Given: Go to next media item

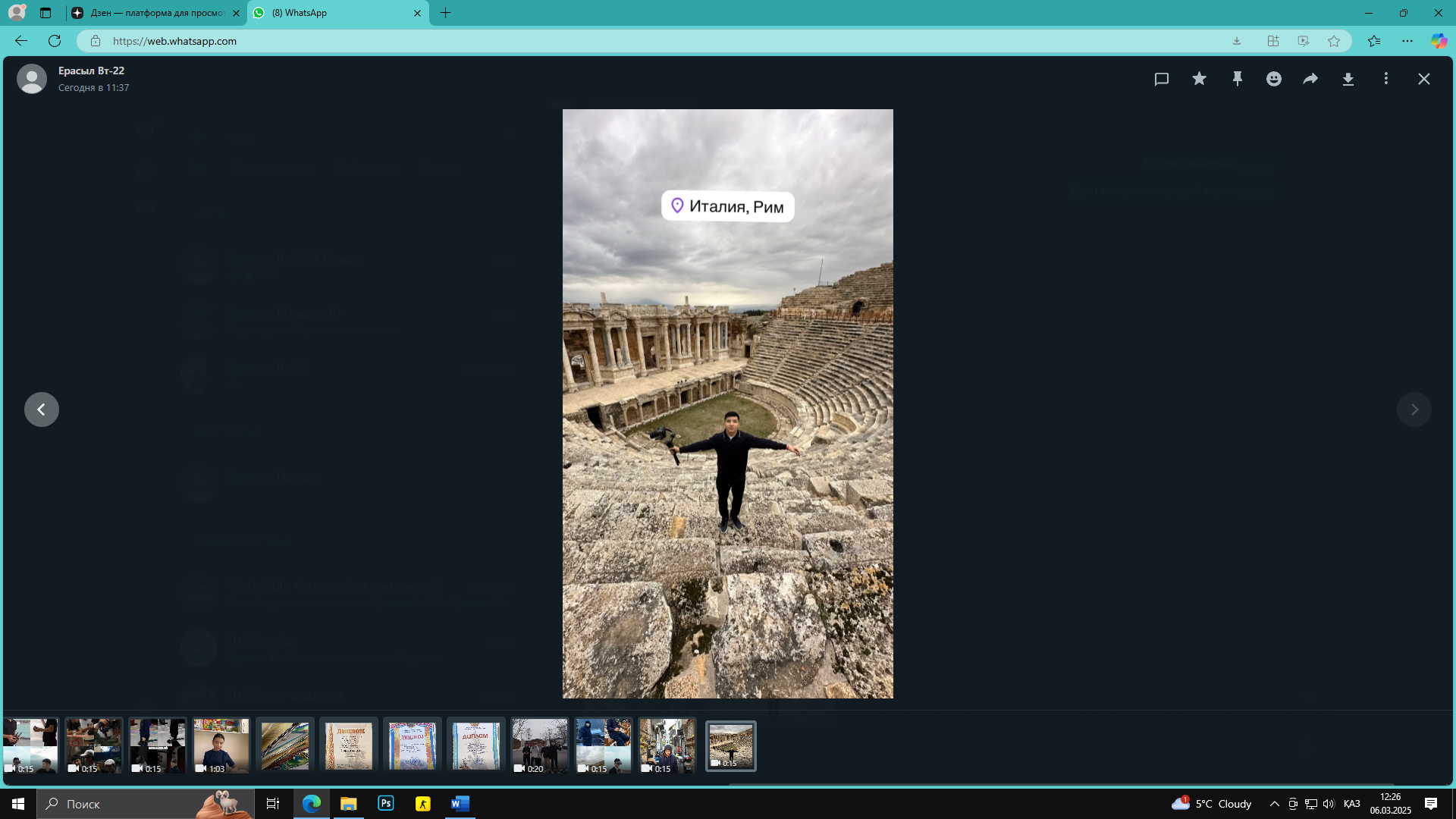Looking at the screenshot, I should click(1414, 409).
